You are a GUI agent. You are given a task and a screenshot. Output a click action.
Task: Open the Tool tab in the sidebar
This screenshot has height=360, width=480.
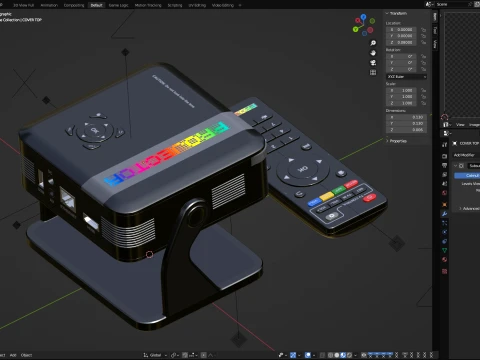coord(435,31)
